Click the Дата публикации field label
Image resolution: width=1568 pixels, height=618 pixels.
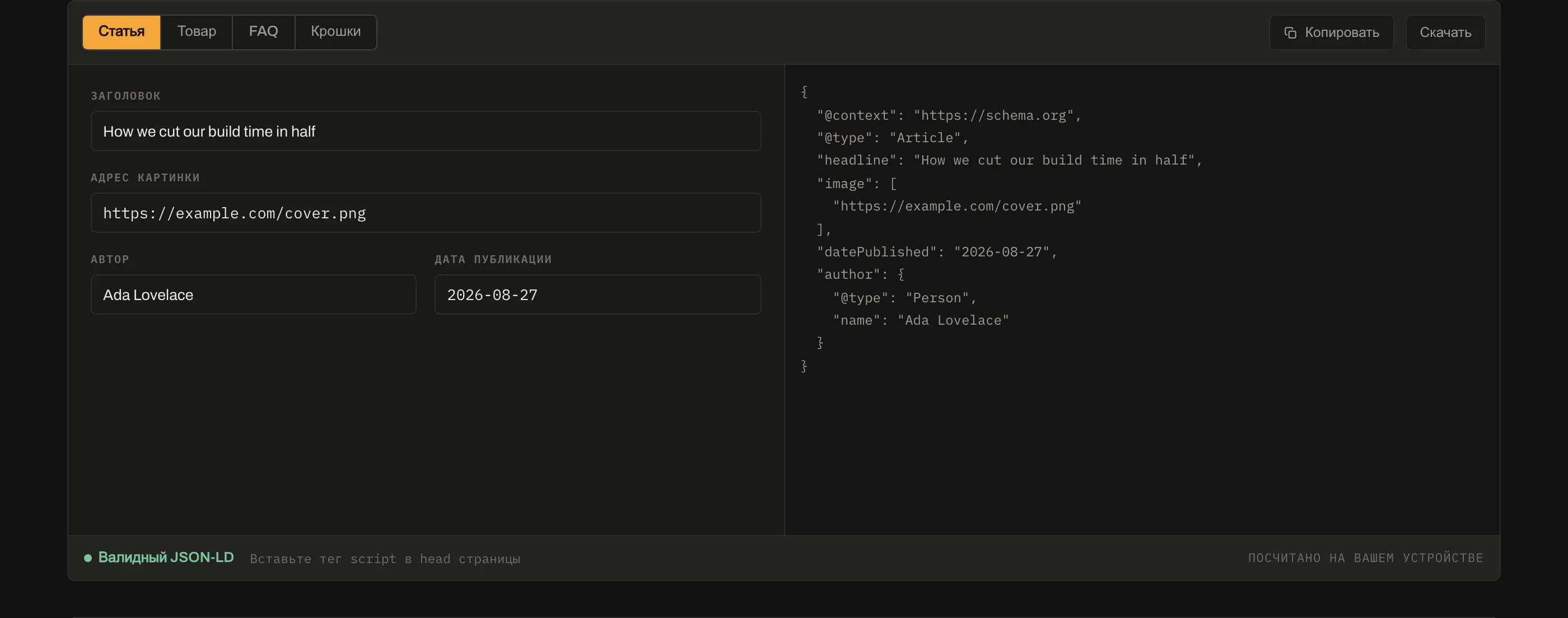(493, 259)
